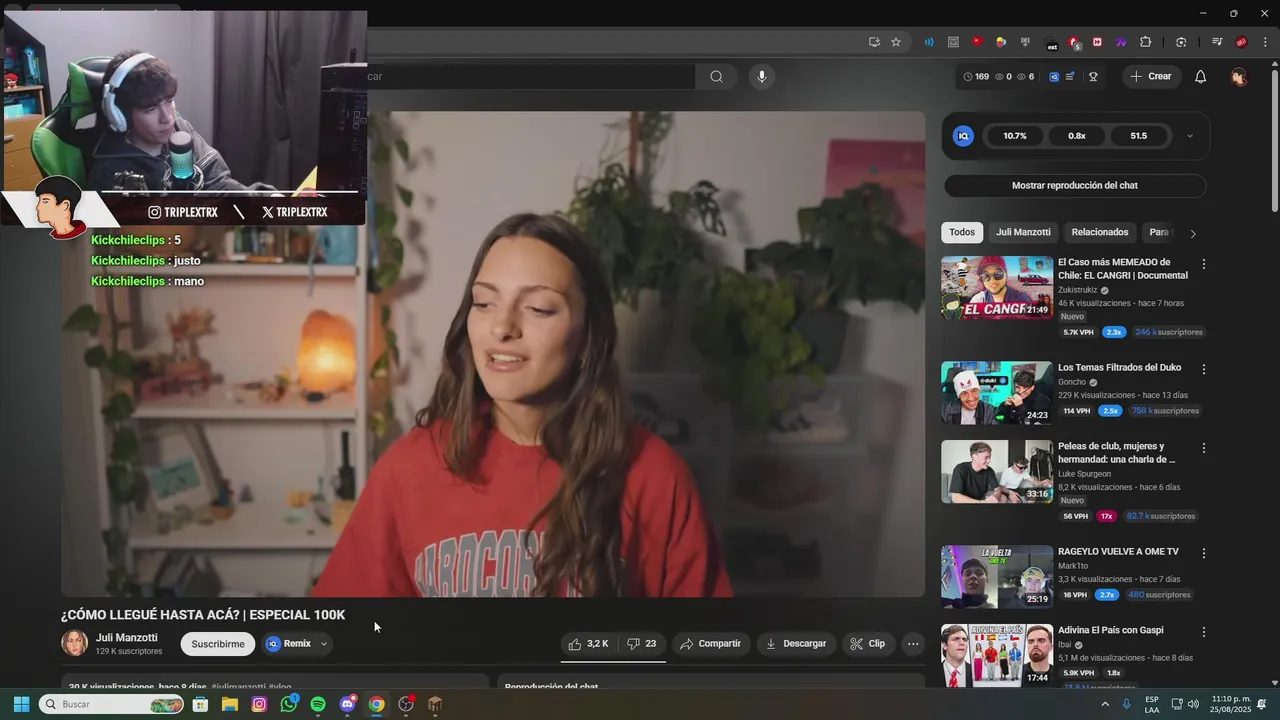Open Adivina El País con Gaspi title
The image size is (1280, 720).
[1110, 631]
